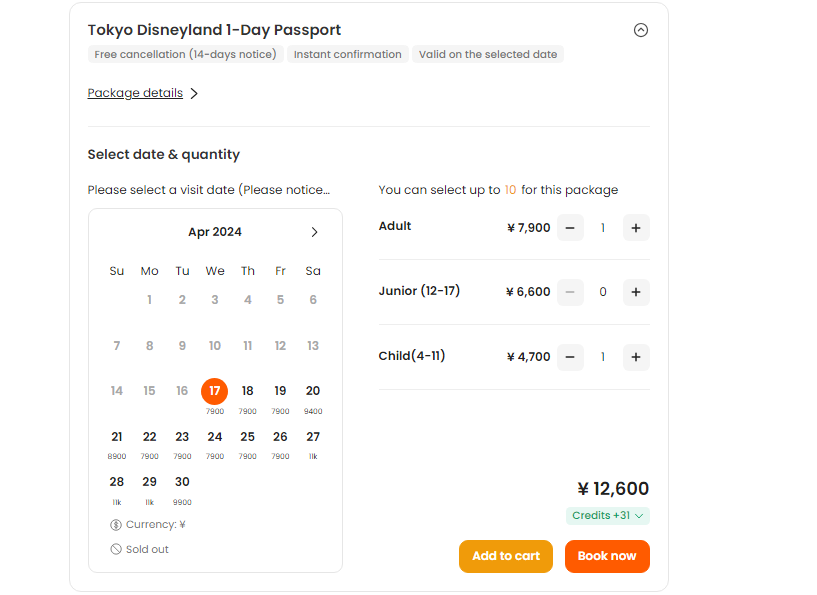817x595 pixels.
Task: Increase Junior (12-17) ticket quantity
Action: (x=636, y=292)
